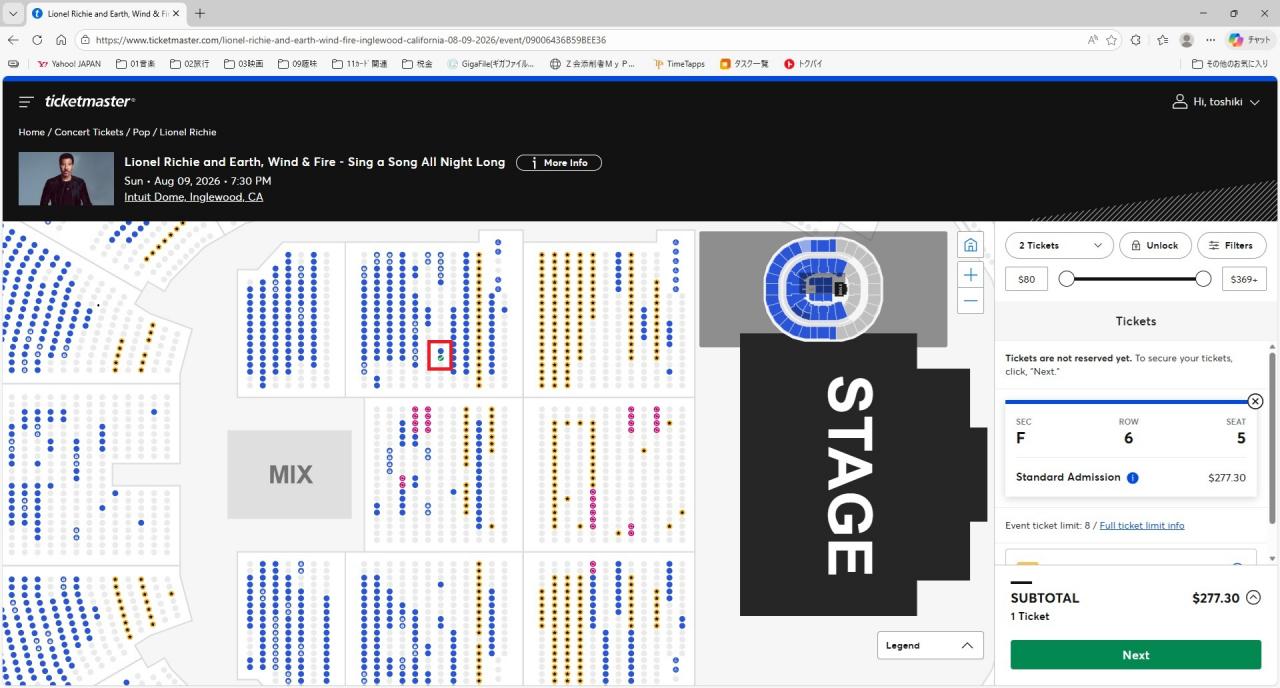Click the $80 minimum price field
Screen dimensions: 1280x688
click(x=1026, y=279)
